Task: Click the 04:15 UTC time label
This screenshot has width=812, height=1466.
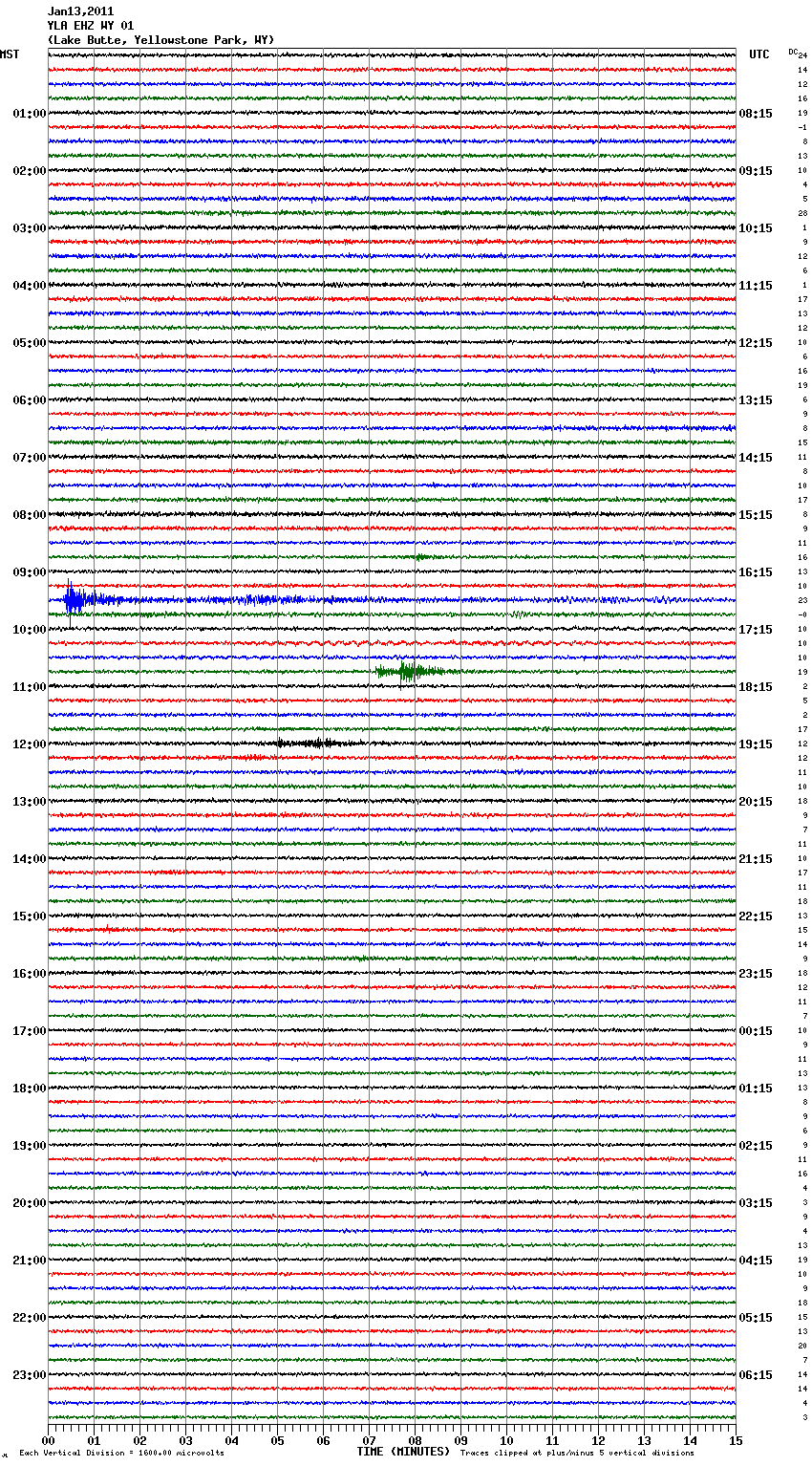Action: [x=756, y=1261]
